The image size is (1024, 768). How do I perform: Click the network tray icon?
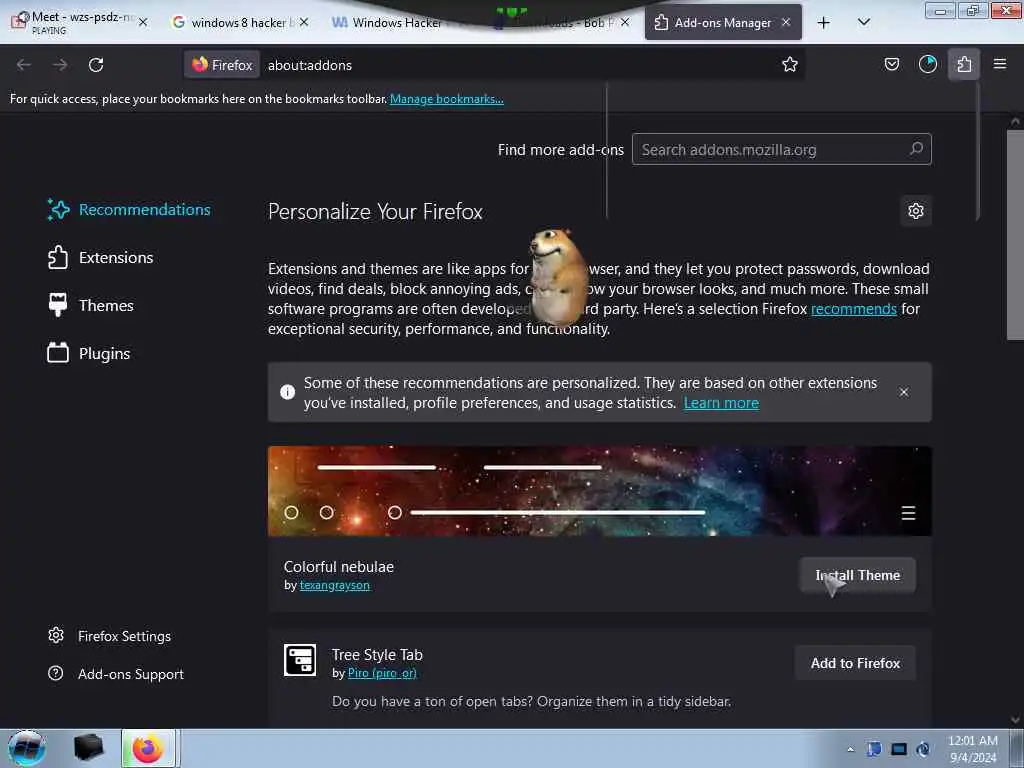899,749
